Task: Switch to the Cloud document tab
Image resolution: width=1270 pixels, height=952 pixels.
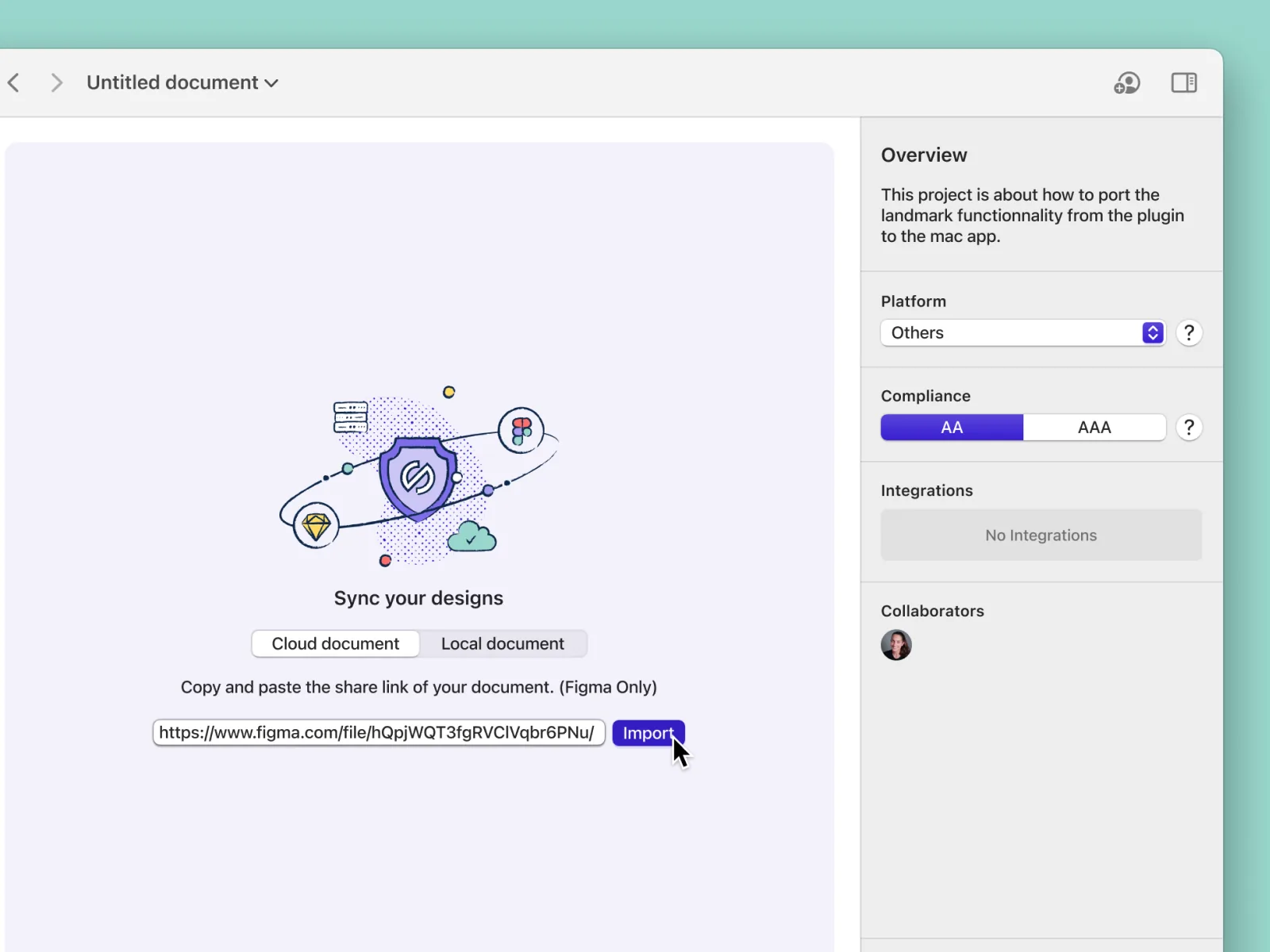Action: [335, 643]
